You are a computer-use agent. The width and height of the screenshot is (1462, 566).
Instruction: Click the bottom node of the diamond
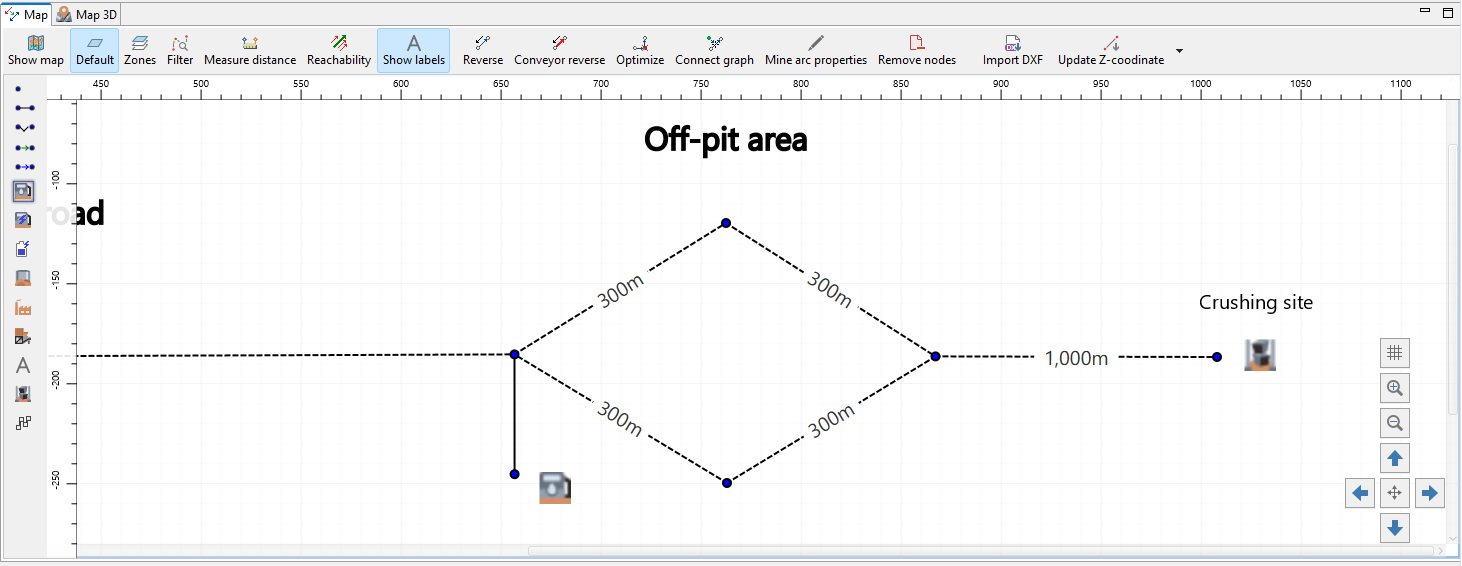point(727,483)
